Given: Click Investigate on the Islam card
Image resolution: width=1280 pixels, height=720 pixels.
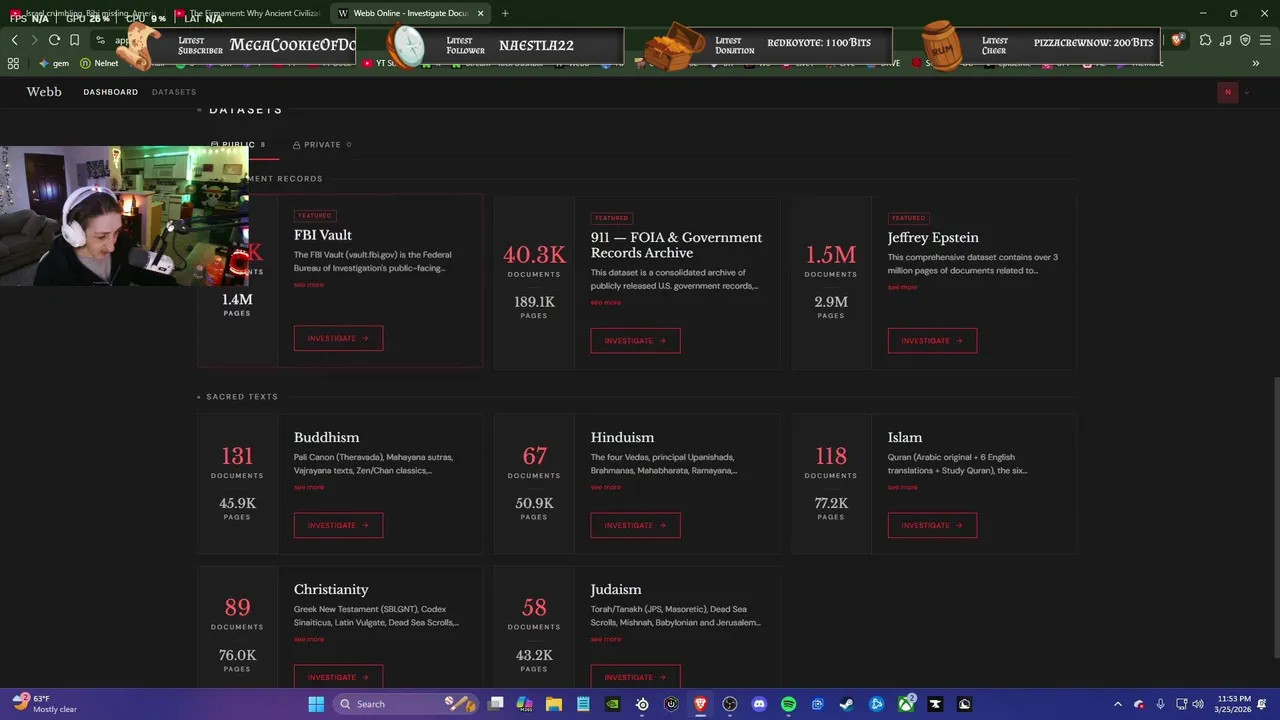Looking at the screenshot, I should (932, 525).
